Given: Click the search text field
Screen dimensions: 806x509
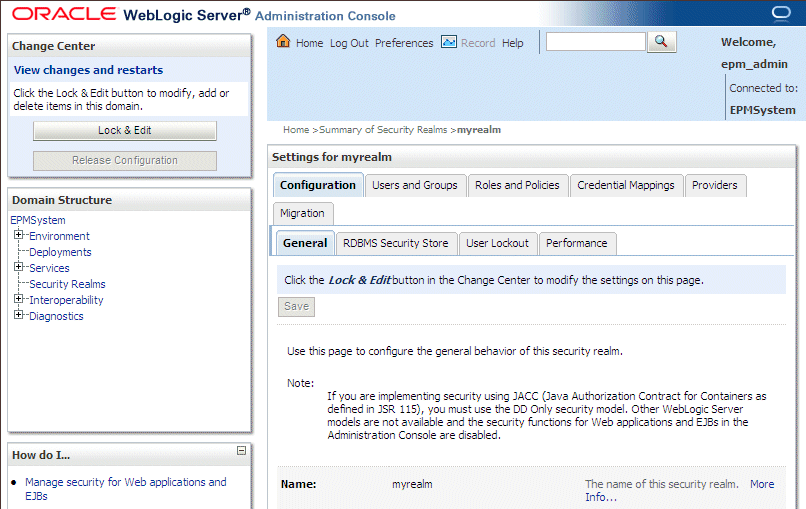Looking at the screenshot, I should 595,42.
